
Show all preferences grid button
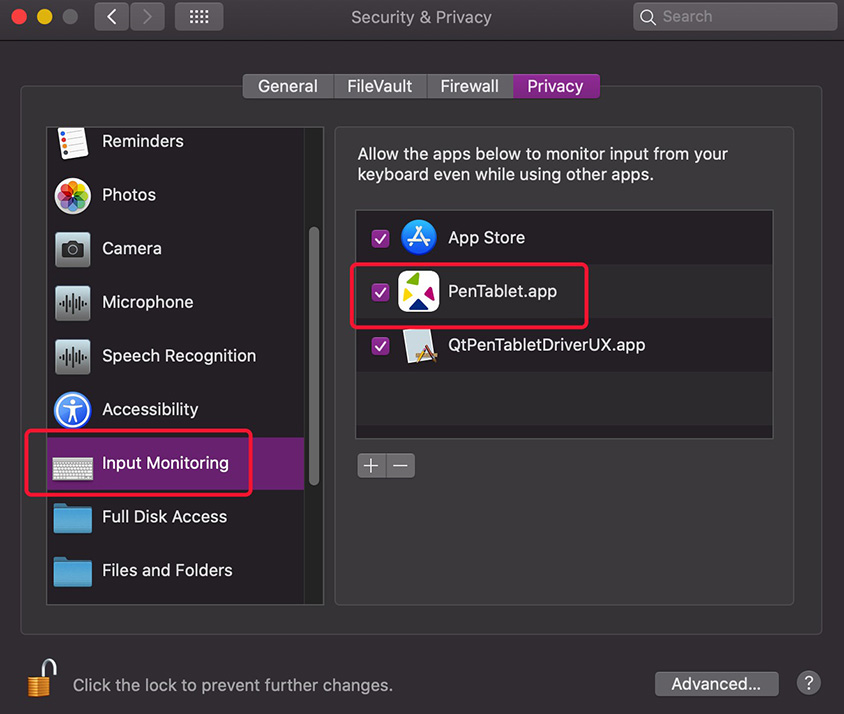[199, 17]
